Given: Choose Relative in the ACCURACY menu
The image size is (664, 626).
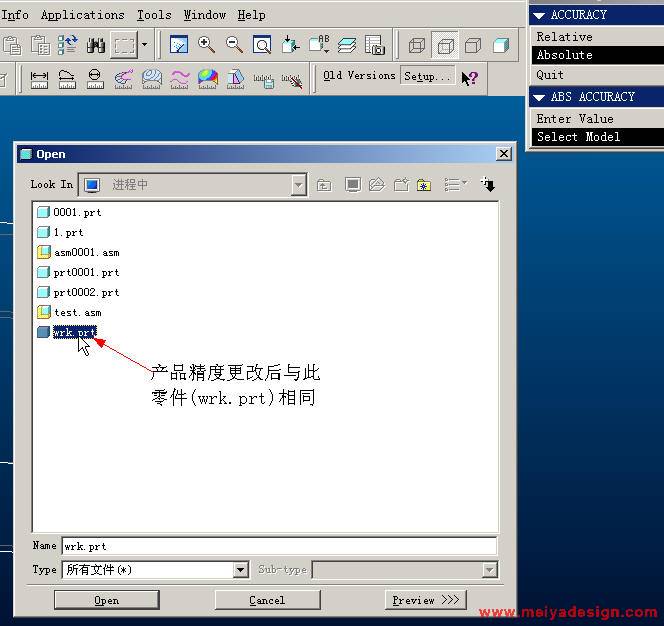Looking at the screenshot, I should click(x=564, y=37).
